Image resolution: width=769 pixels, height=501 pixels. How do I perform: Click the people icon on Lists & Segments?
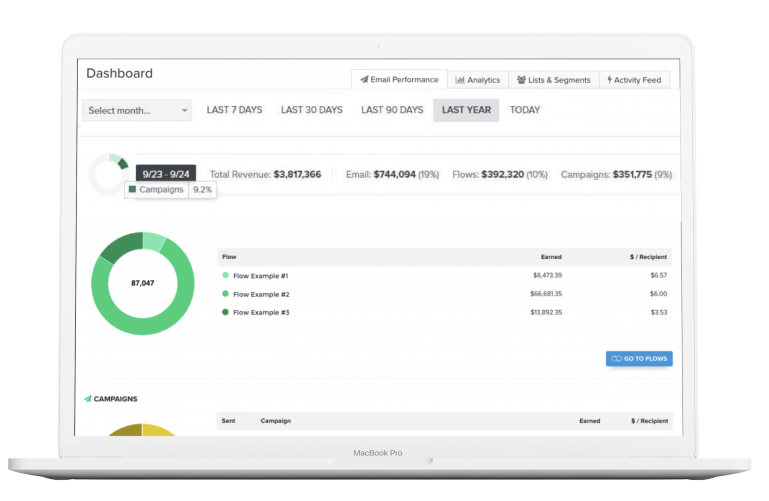tap(521, 80)
